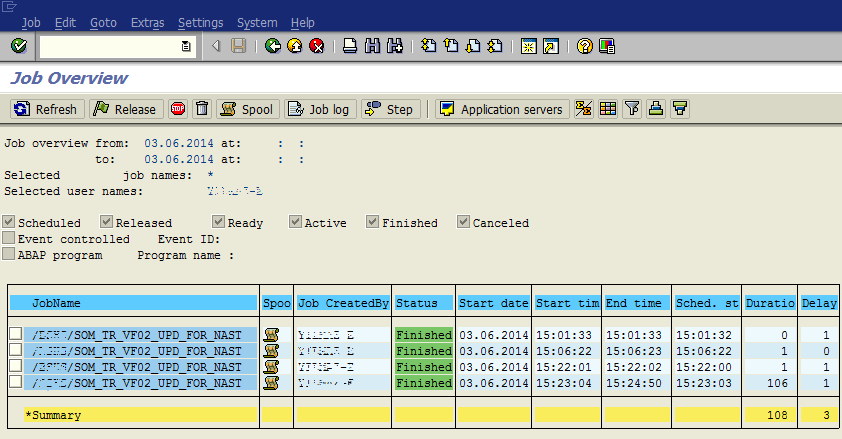Image resolution: width=842 pixels, height=439 pixels.
Task: Select checkbox for job started 15:23:04
Action: (16, 382)
